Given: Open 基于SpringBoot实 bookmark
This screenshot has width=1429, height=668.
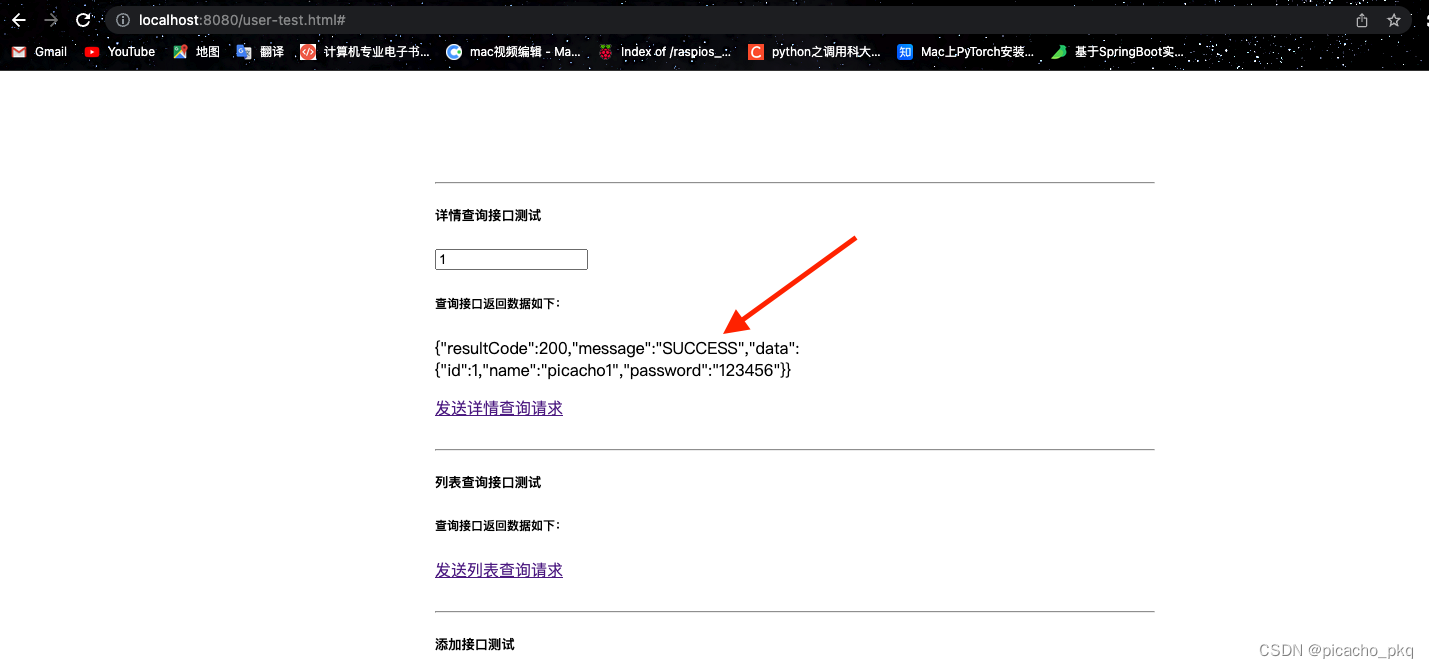Looking at the screenshot, I should pyautogui.click(x=1117, y=52).
